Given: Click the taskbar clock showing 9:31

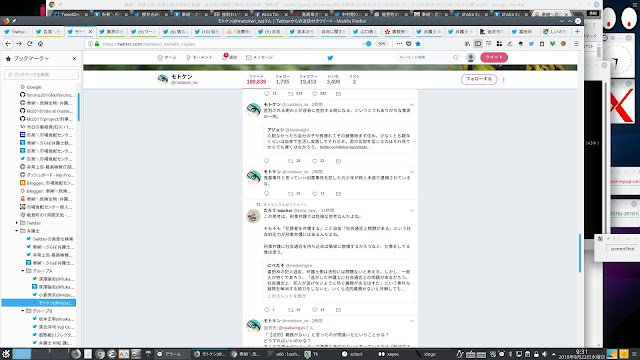Looking at the screenshot, I should [x=581, y=354].
